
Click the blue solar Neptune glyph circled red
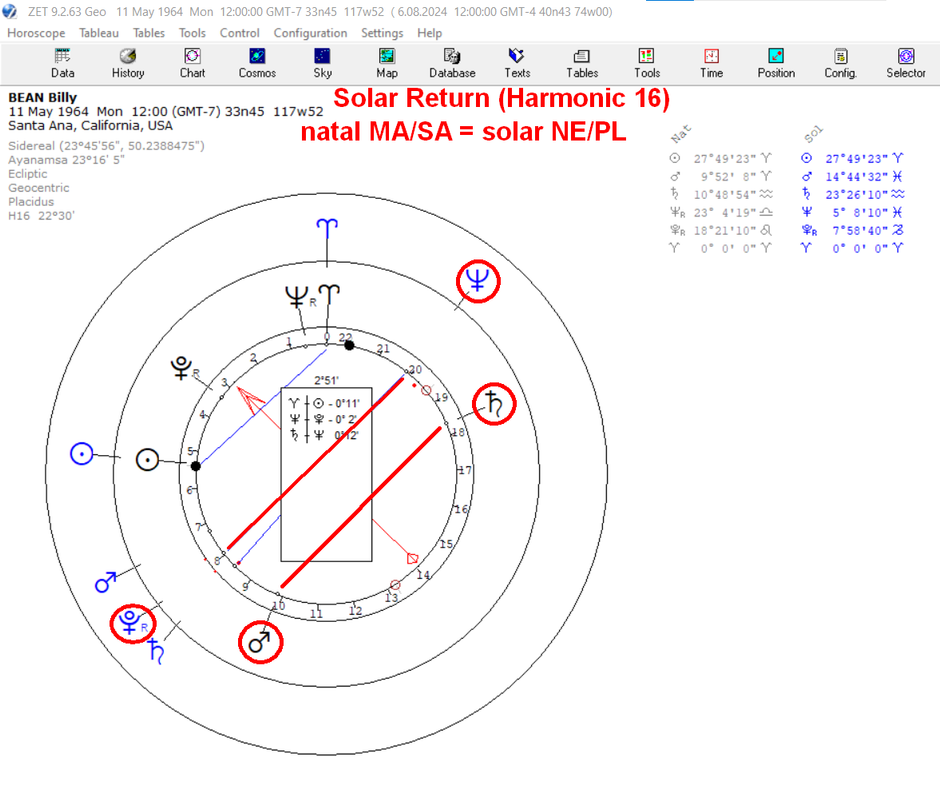point(478,280)
